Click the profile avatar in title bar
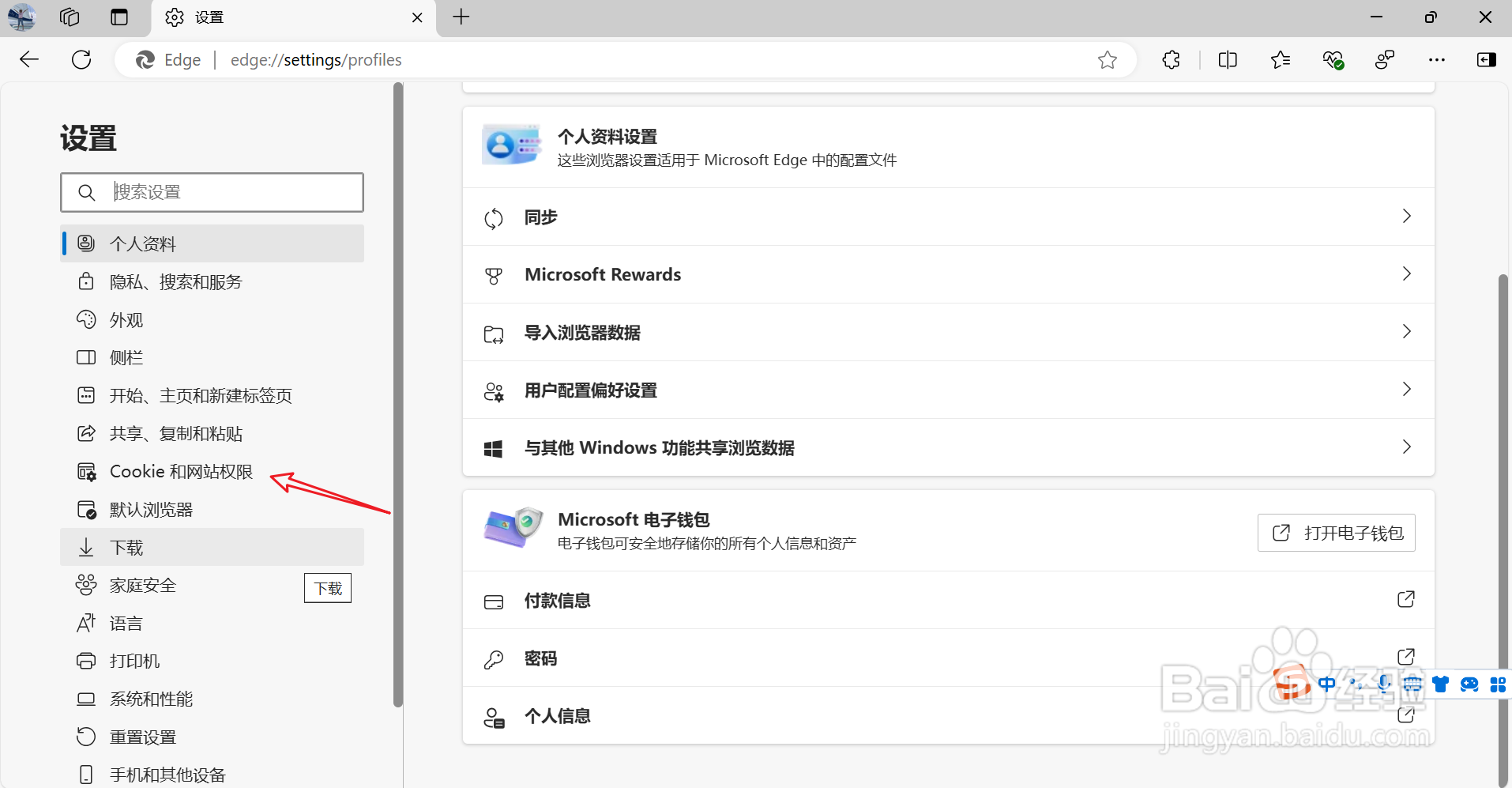 [21, 17]
